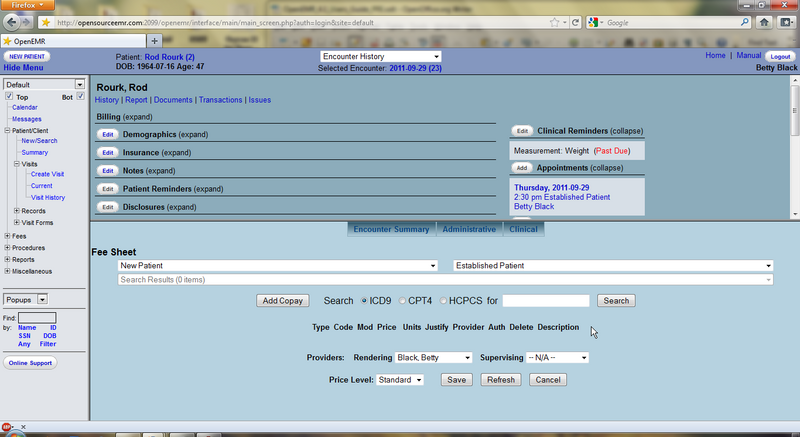Click the code search text field
Screen dimensions: 800x437
tap(545, 300)
